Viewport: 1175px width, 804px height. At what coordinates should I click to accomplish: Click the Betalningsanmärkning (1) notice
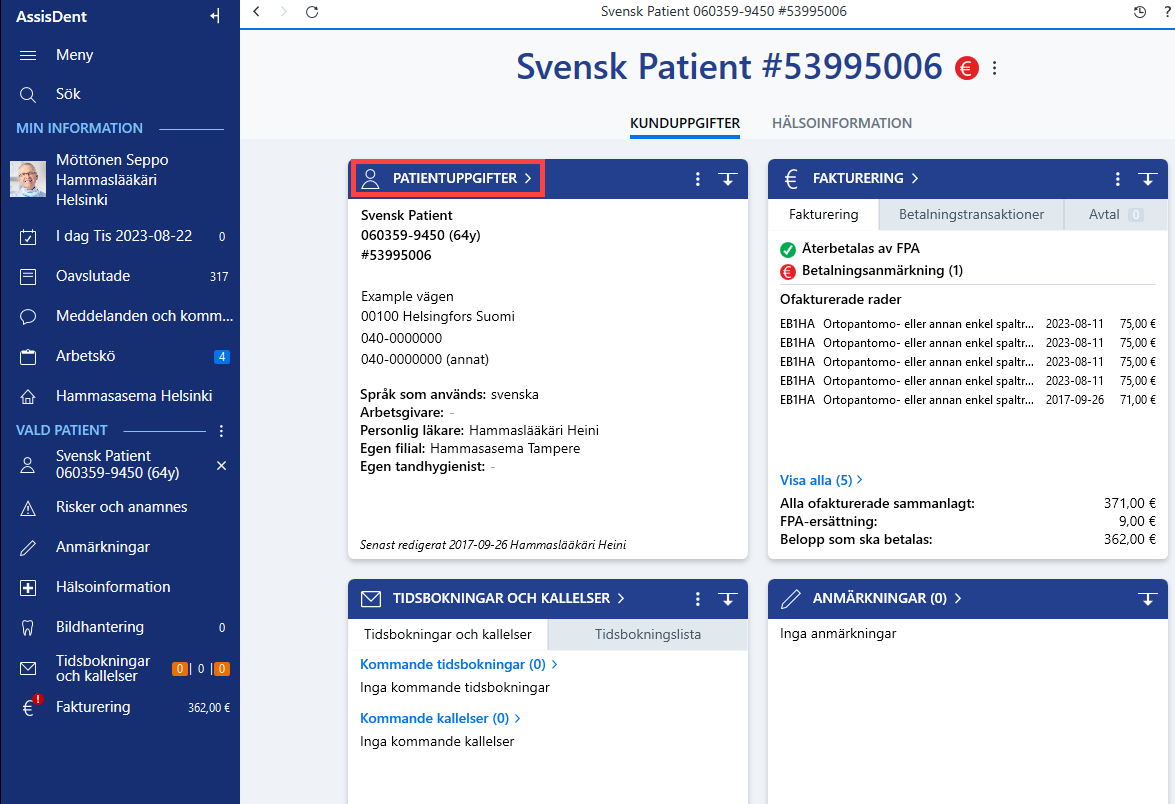point(872,270)
